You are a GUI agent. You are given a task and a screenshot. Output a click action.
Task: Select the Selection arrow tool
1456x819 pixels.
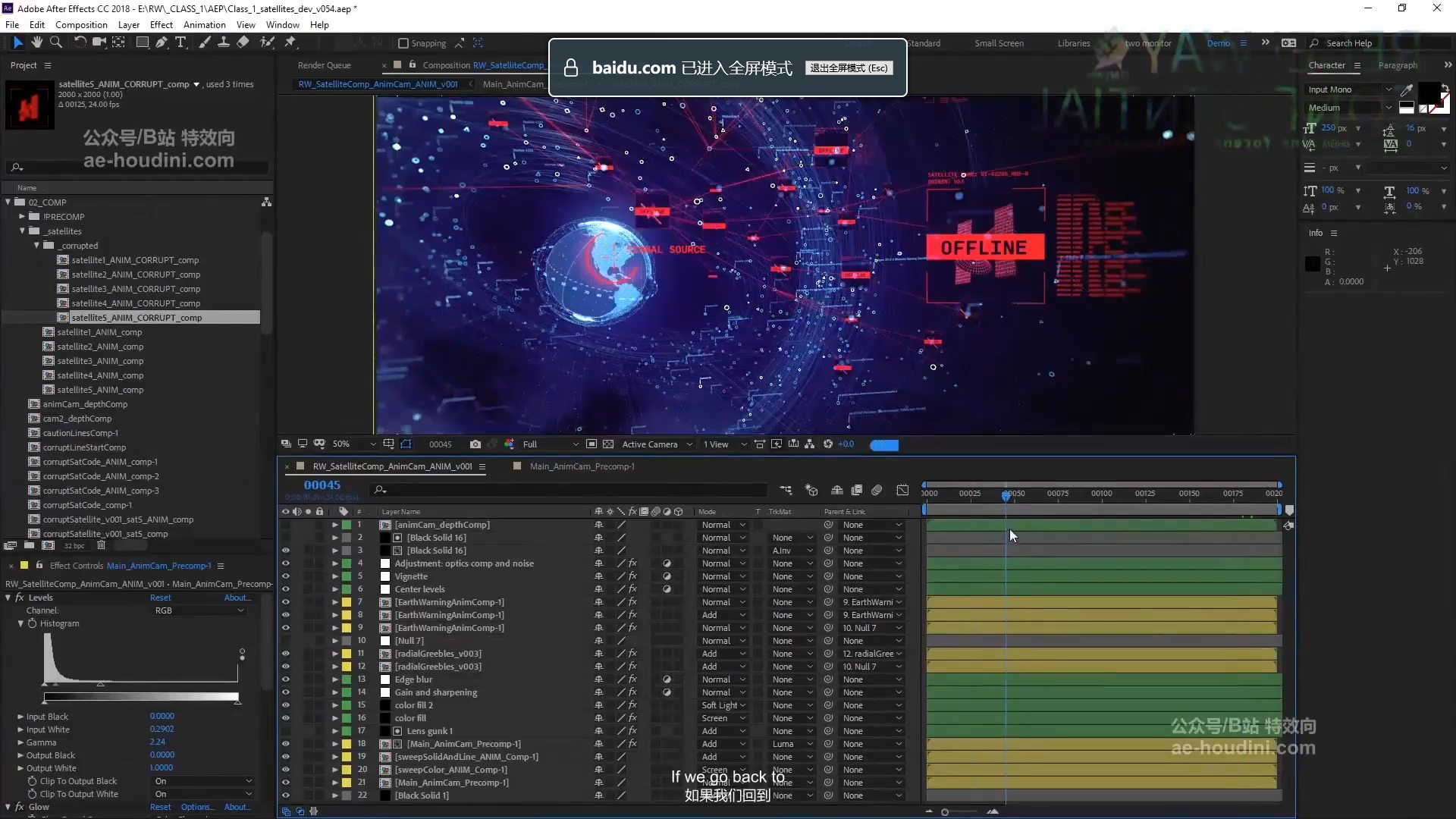(x=18, y=42)
